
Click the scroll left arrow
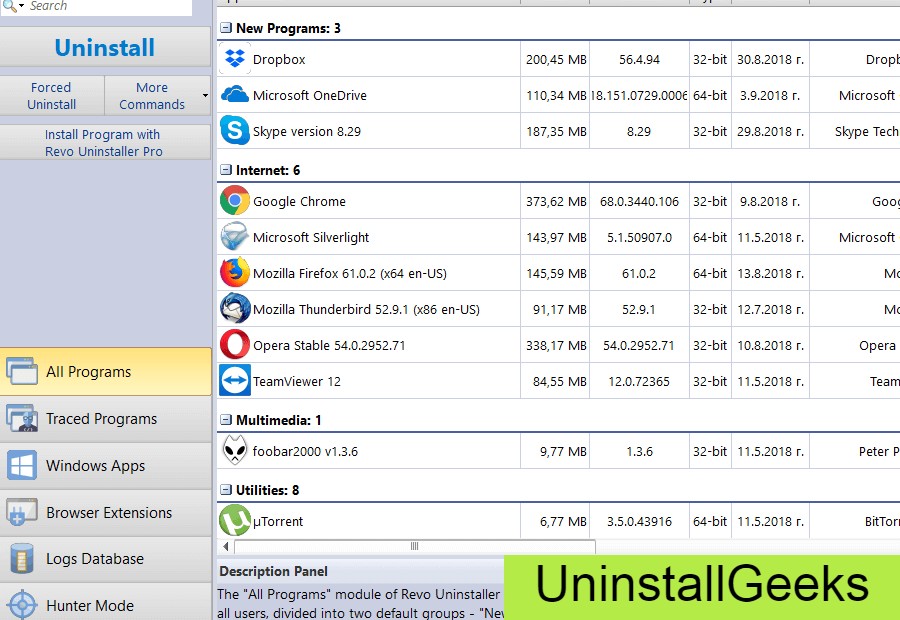(226, 546)
